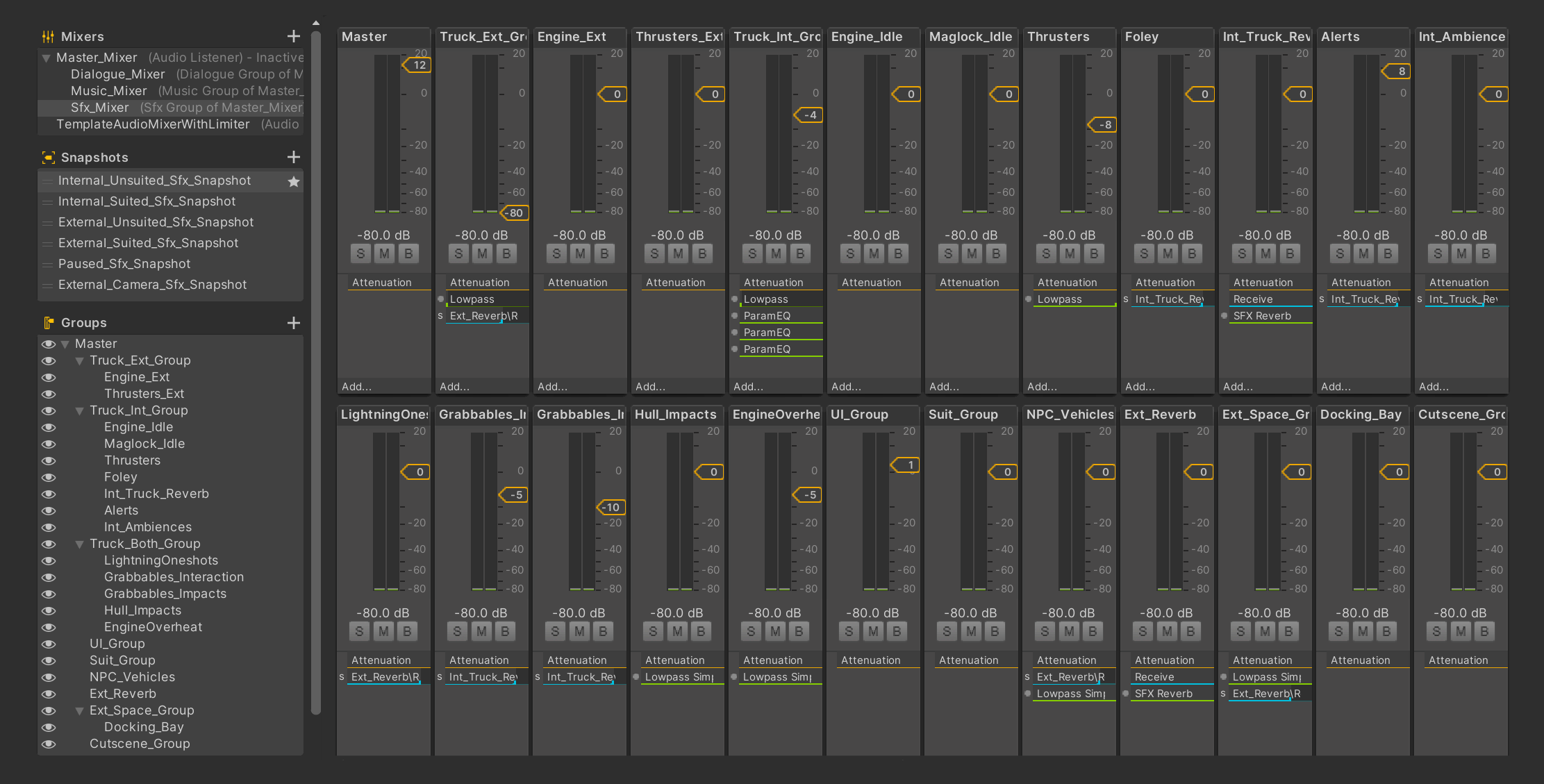Screen dimensions: 1544x784
Task: Select Music_Mixer in the Mixers list
Action: 109,91
